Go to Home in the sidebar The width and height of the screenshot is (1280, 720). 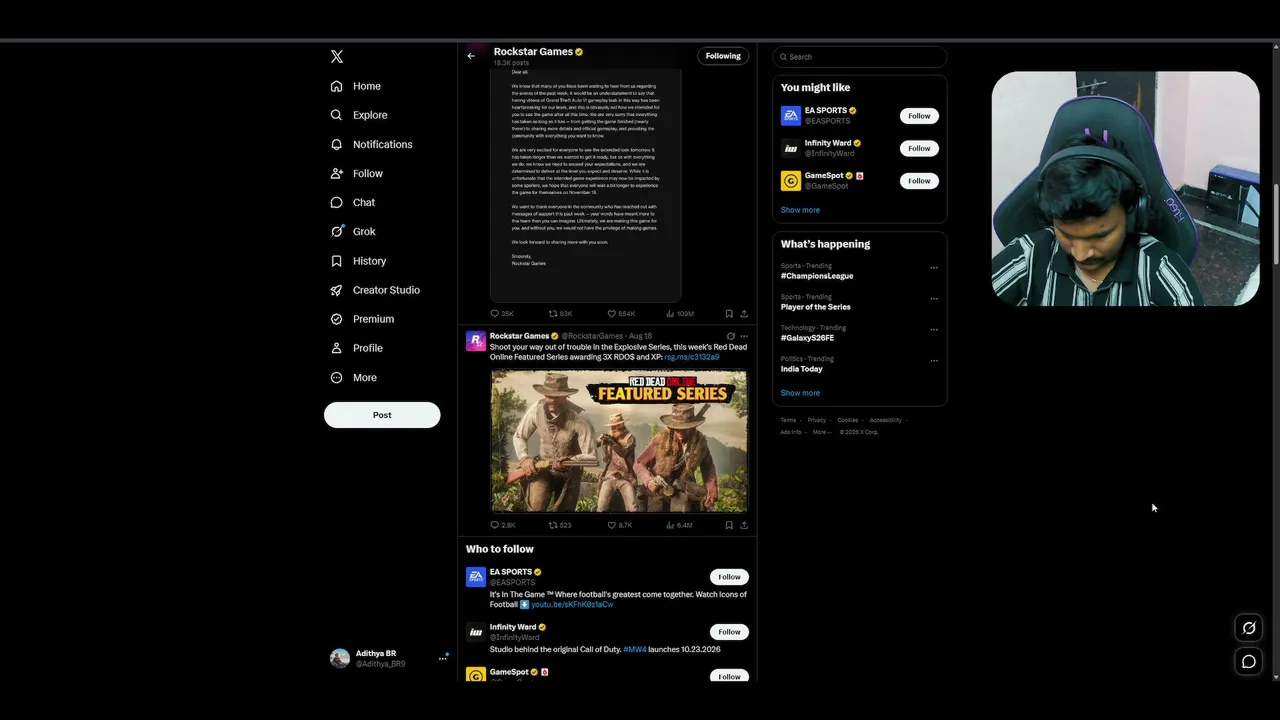pyautogui.click(x=355, y=86)
